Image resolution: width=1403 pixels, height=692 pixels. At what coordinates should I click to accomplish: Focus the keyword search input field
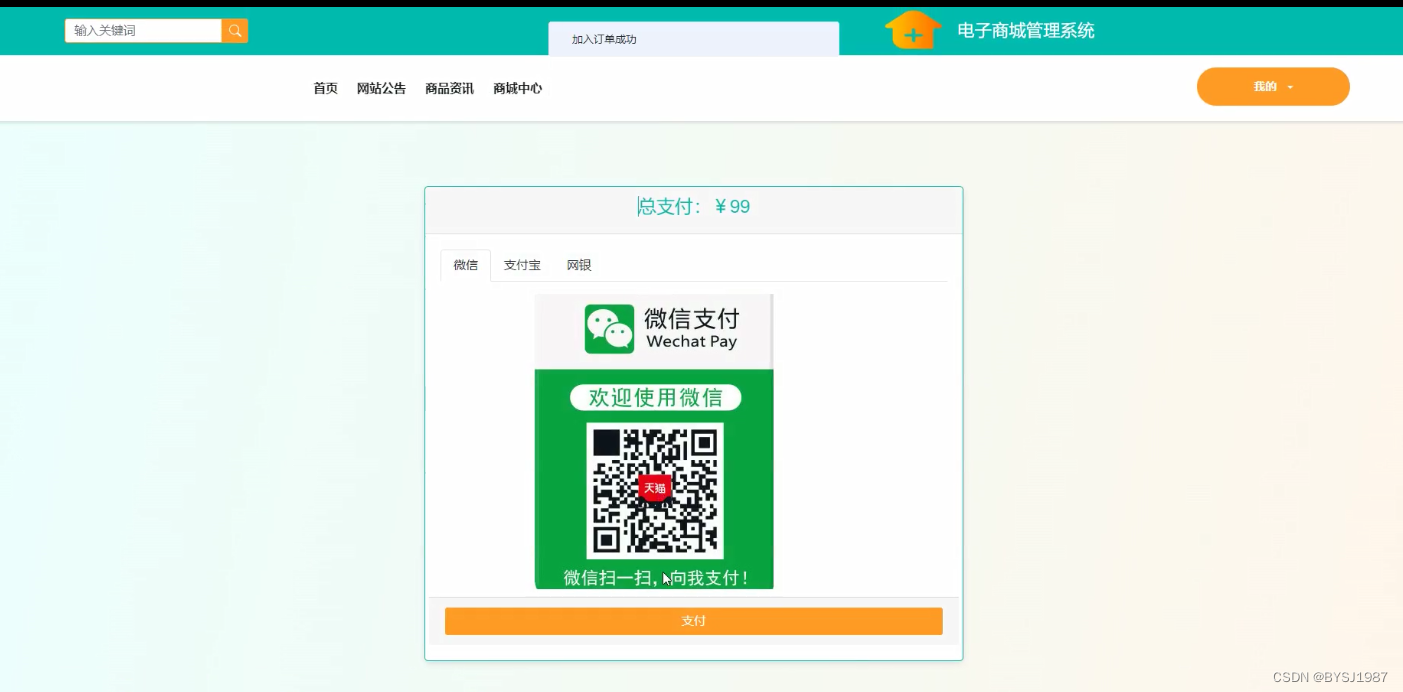click(143, 31)
